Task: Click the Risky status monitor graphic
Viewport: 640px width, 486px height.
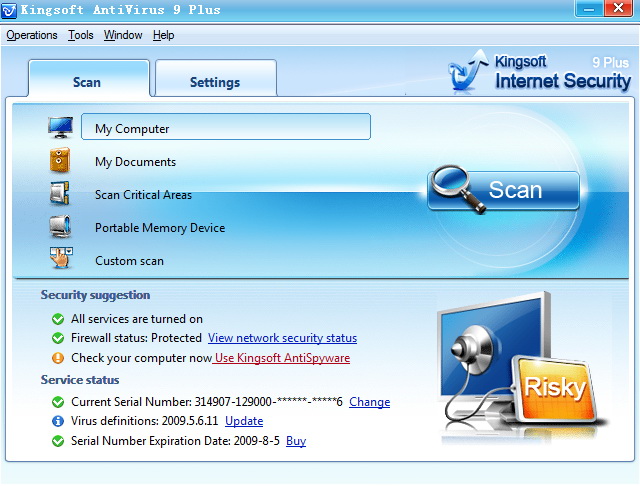Action: coord(521,365)
